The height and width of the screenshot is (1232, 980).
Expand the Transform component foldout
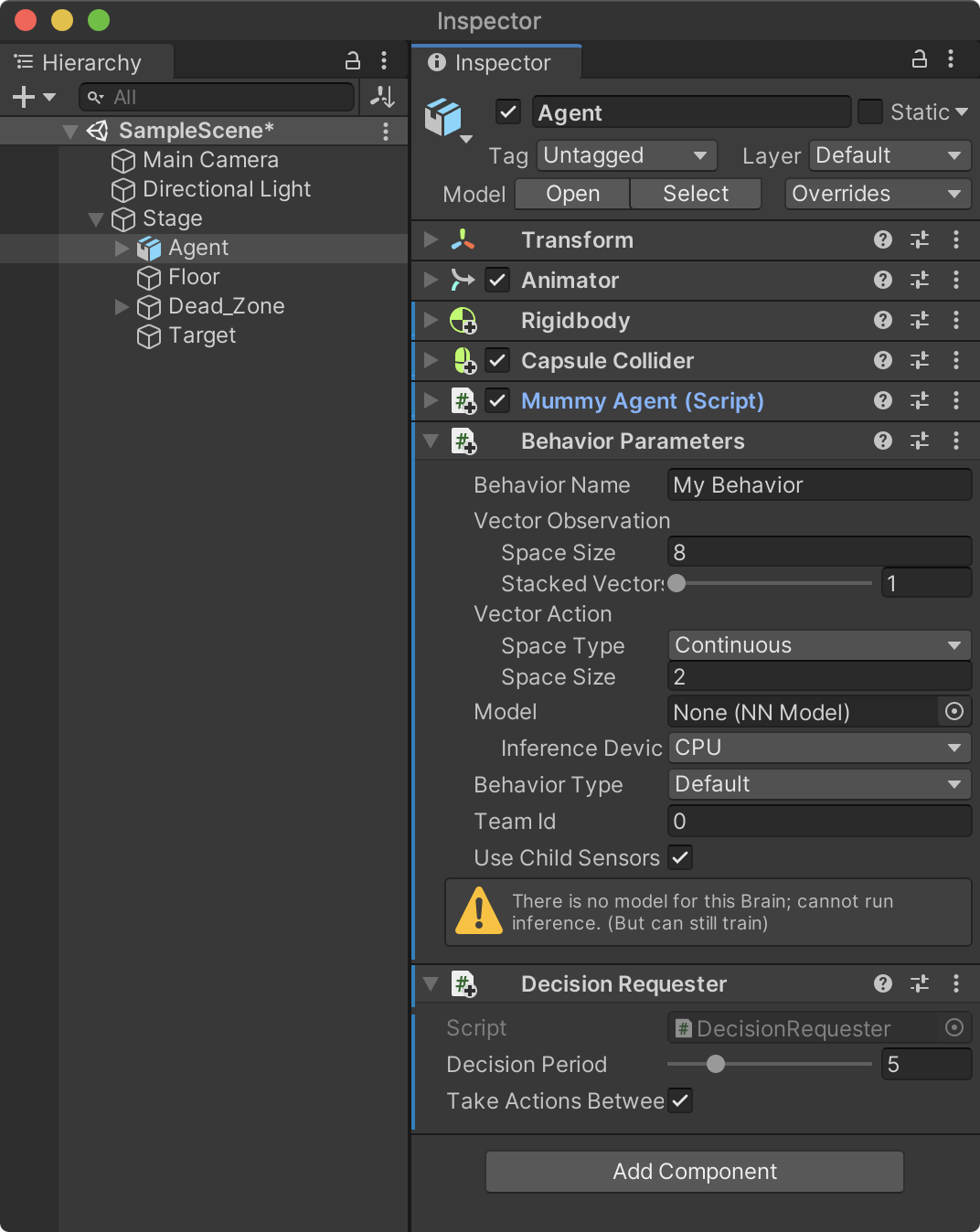pyautogui.click(x=431, y=239)
